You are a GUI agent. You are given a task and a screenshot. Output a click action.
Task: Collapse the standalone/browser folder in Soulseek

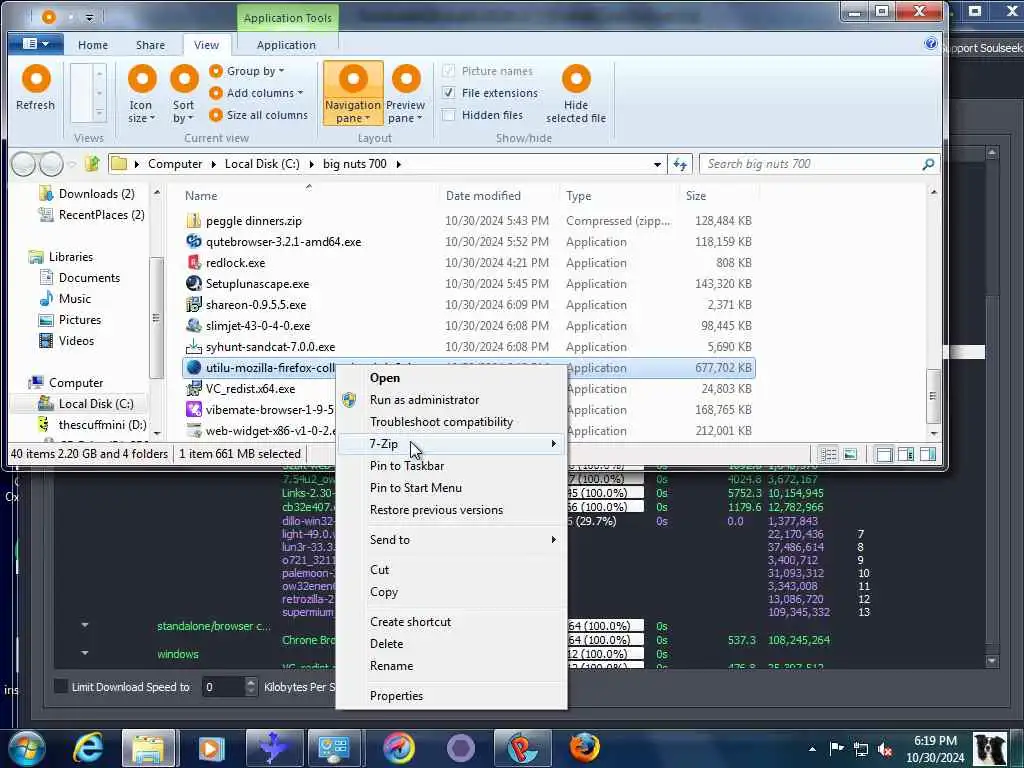pyautogui.click(x=85, y=626)
